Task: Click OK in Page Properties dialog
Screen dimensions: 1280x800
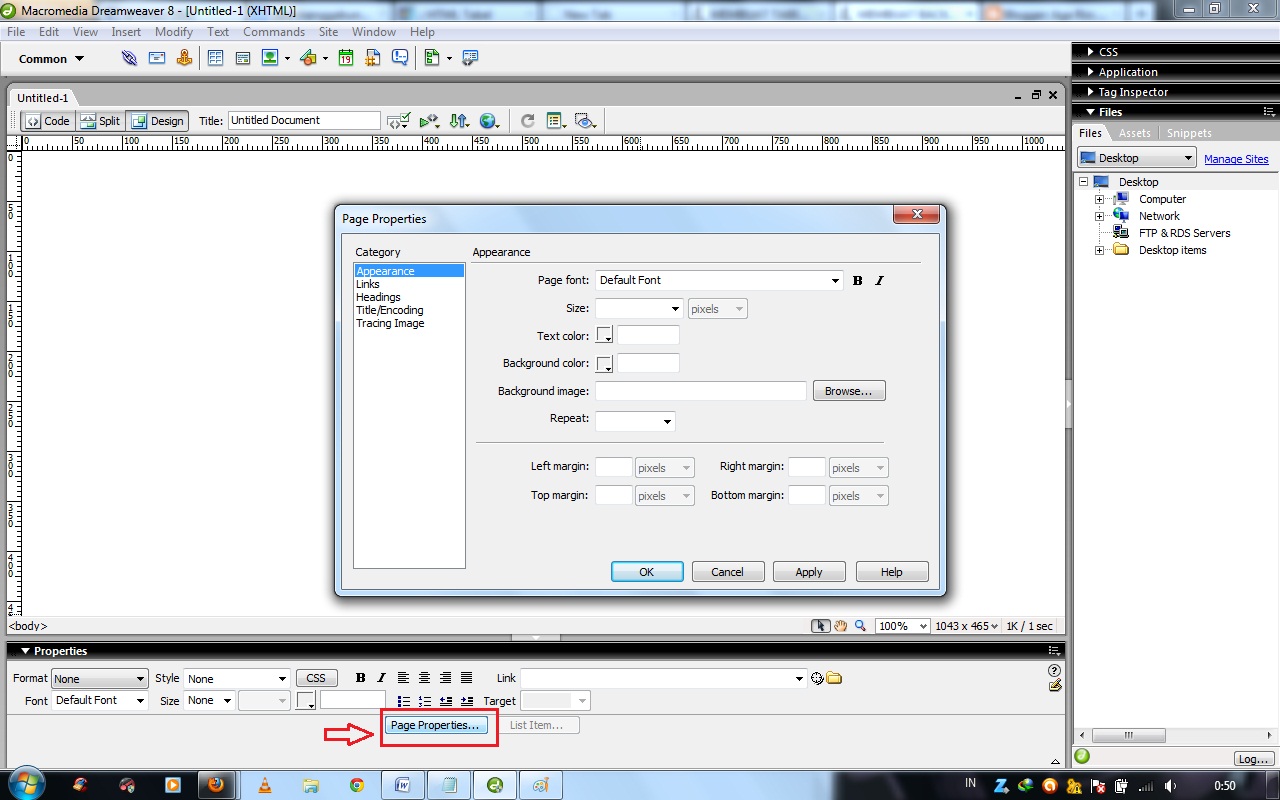Action: click(647, 572)
